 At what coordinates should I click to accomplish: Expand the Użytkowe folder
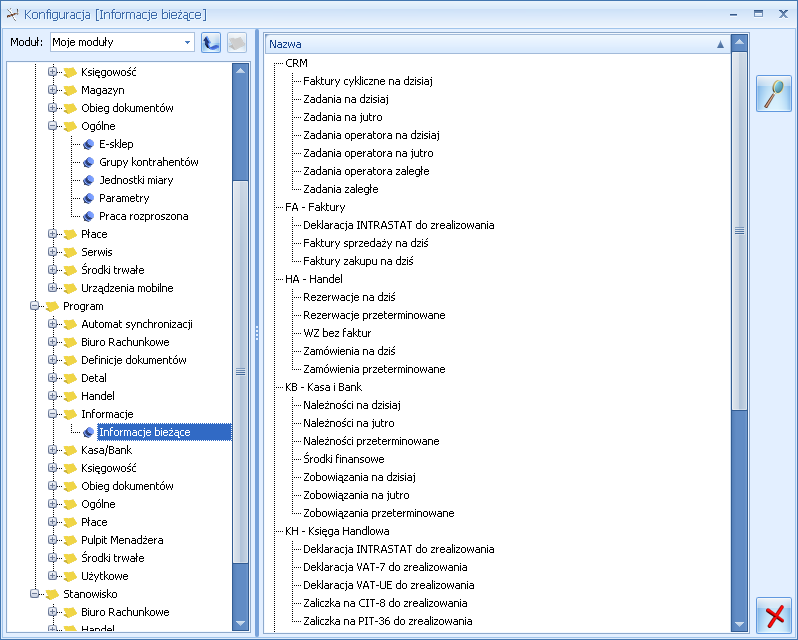52,576
